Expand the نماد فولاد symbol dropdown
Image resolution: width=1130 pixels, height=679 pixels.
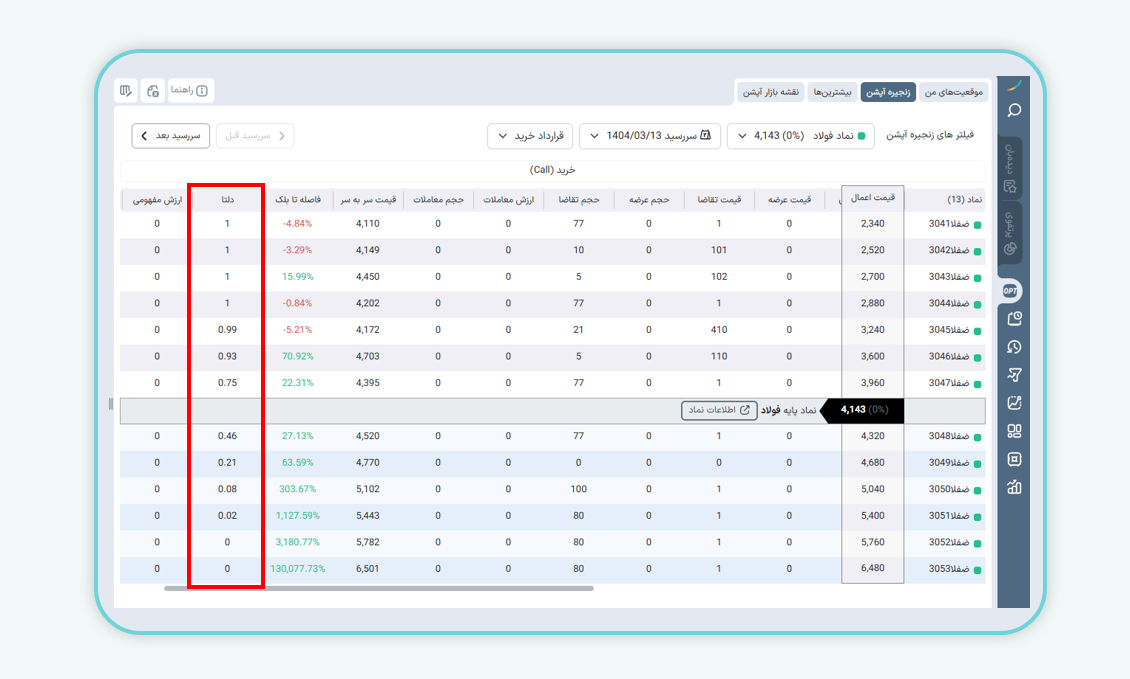(x=800, y=135)
